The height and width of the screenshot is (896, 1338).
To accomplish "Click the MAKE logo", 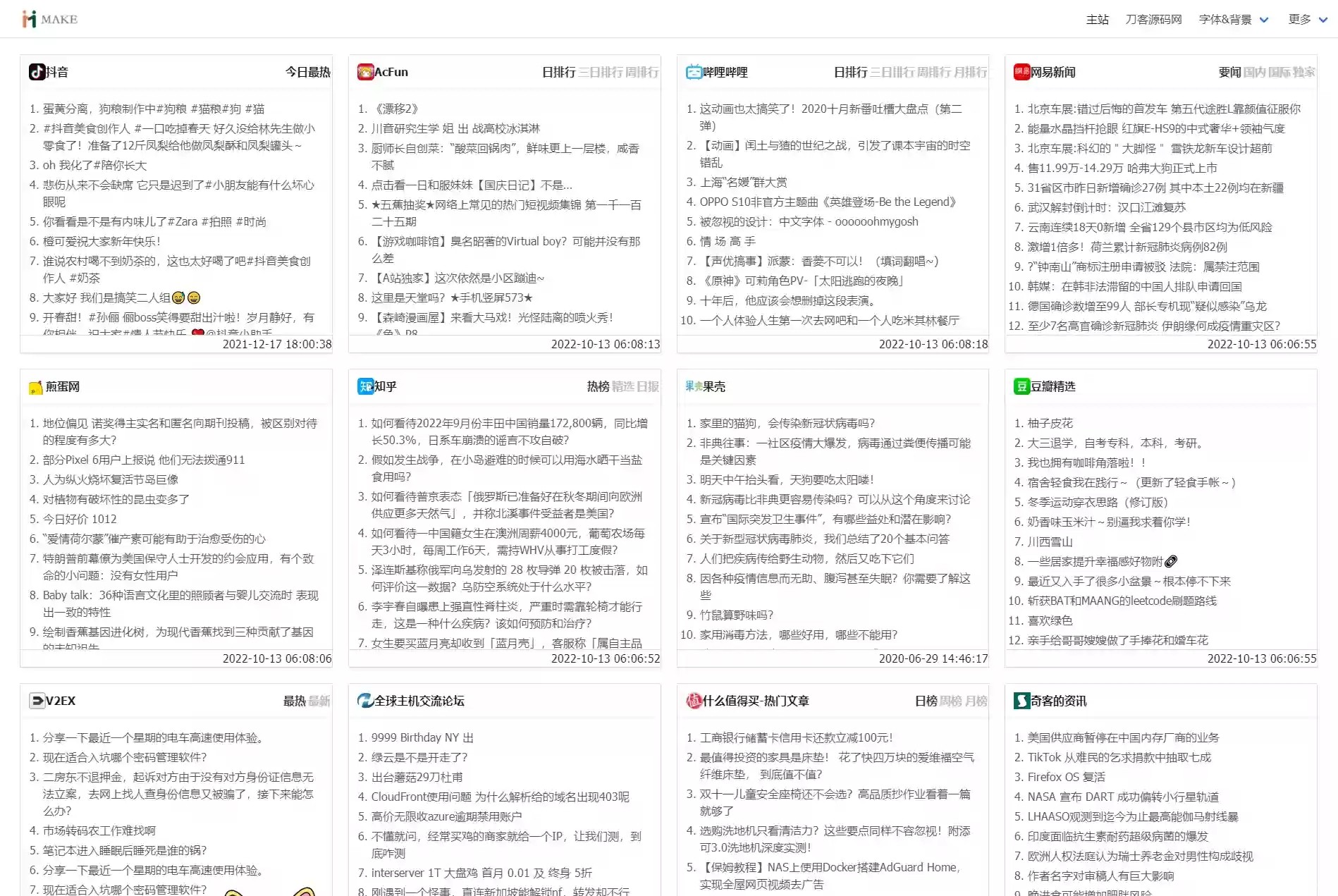I will point(49,19).
